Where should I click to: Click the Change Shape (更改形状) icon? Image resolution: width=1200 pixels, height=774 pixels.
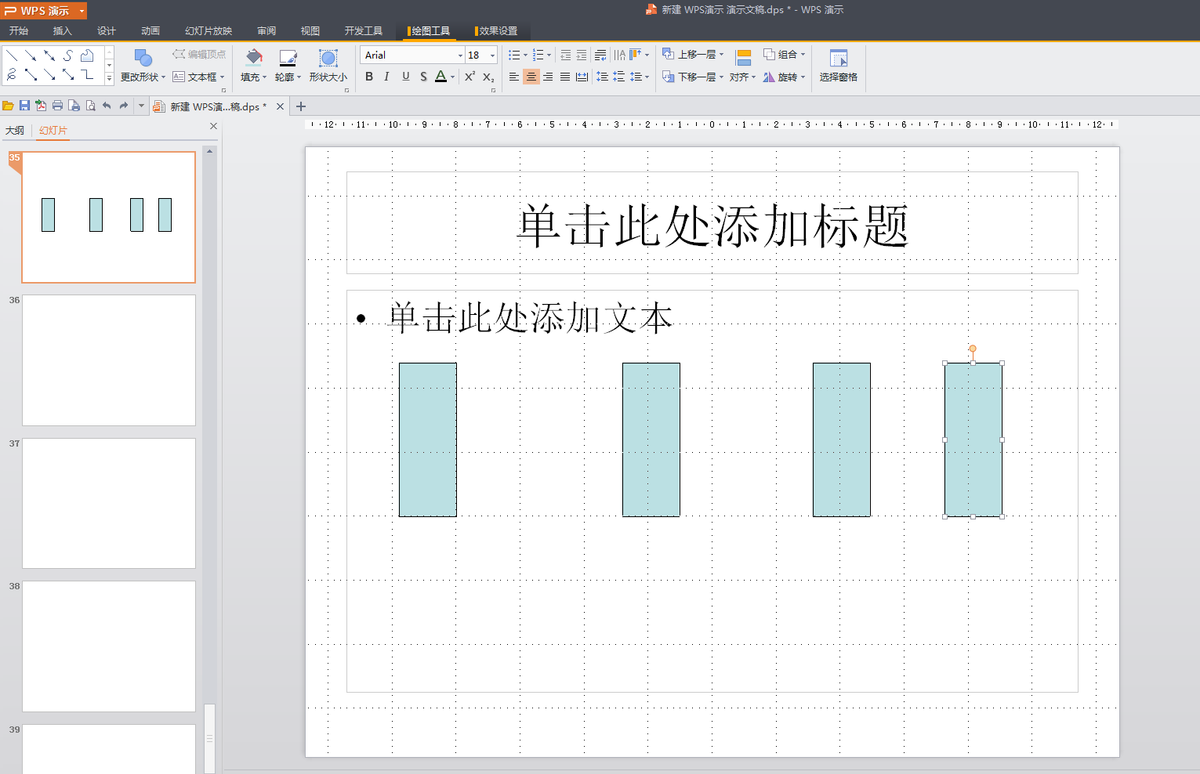tap(143, 58)
